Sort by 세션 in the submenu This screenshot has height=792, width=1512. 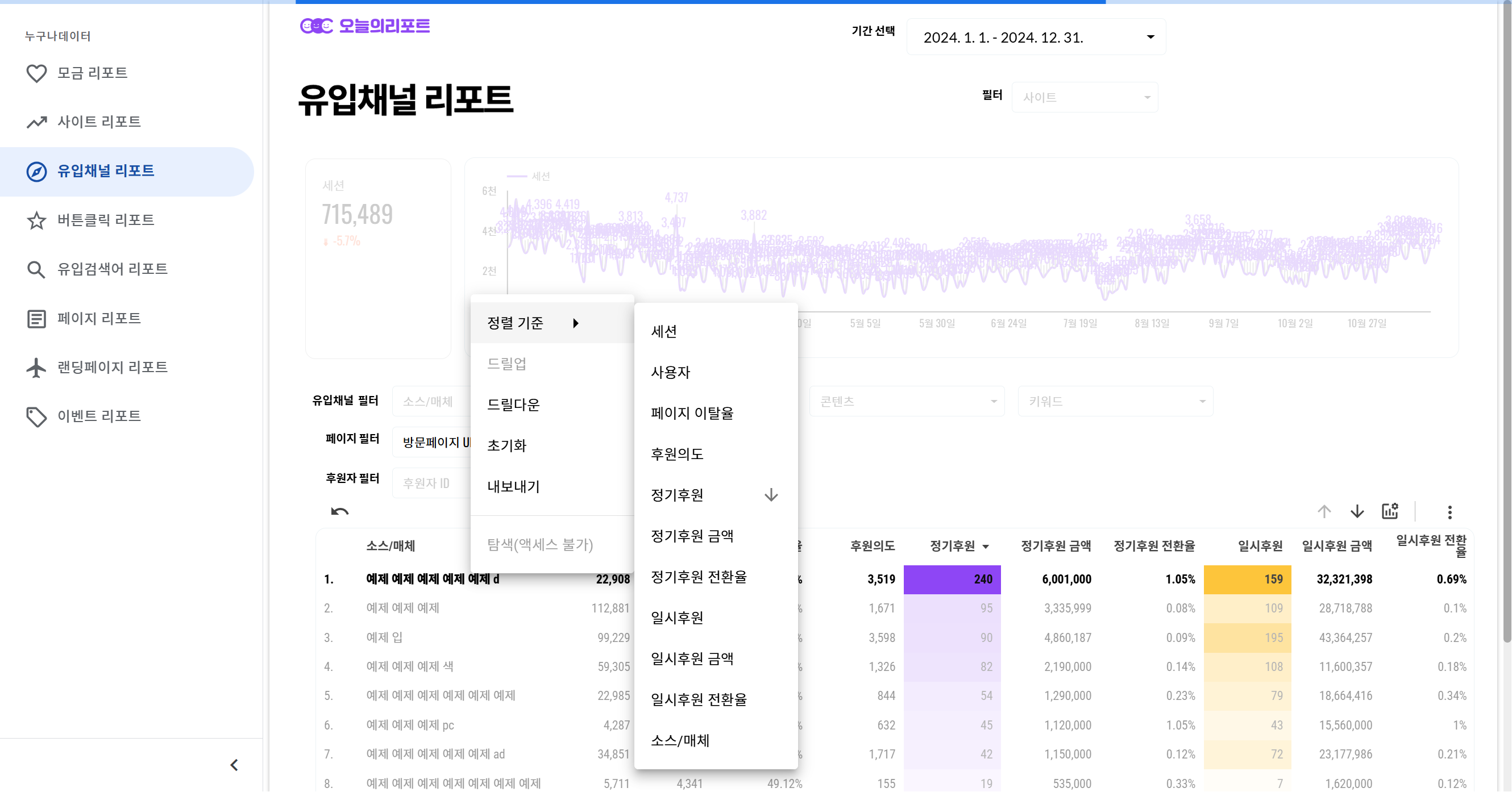pyautogui.click(x=716, y=331)
